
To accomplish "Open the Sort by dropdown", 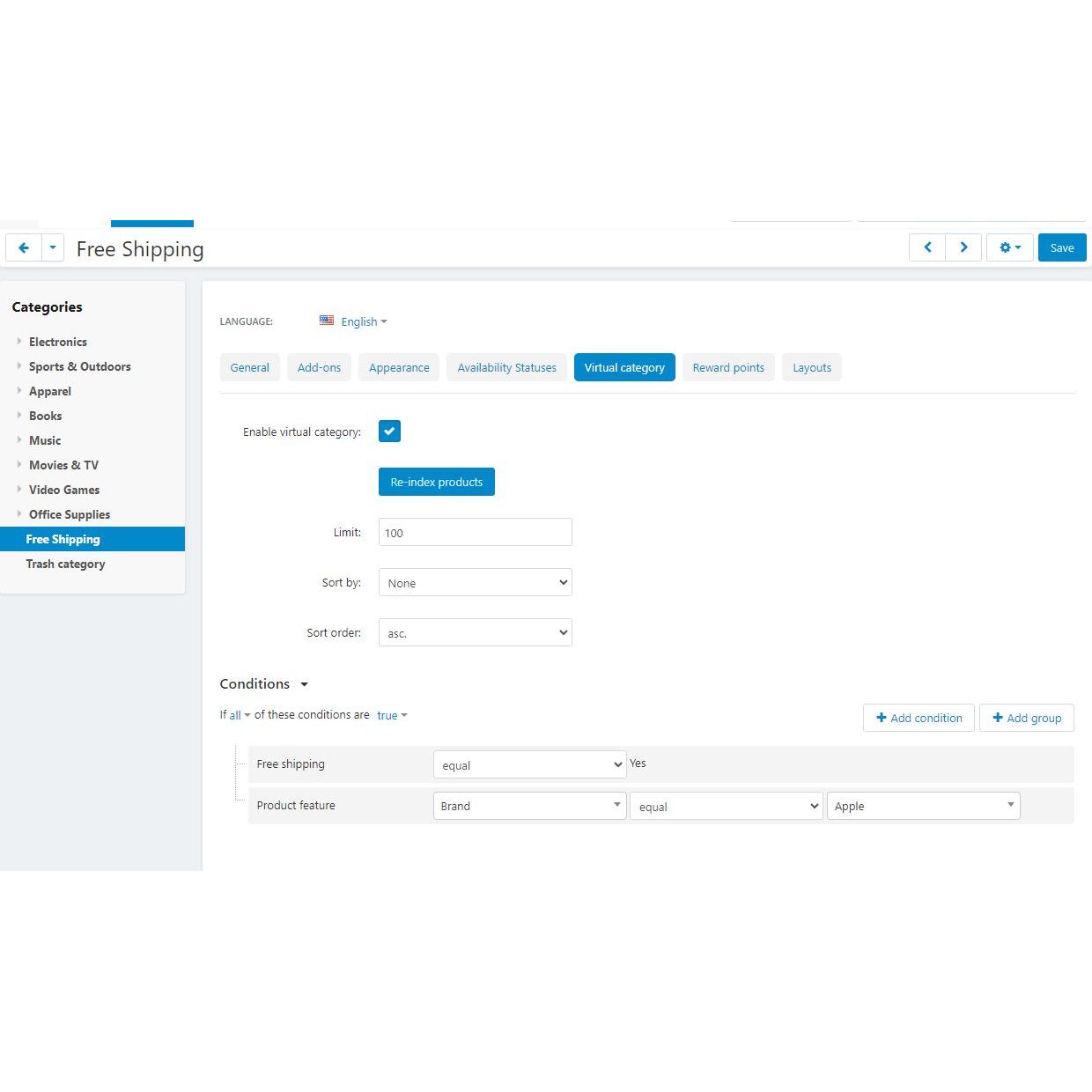I will 475,583.
